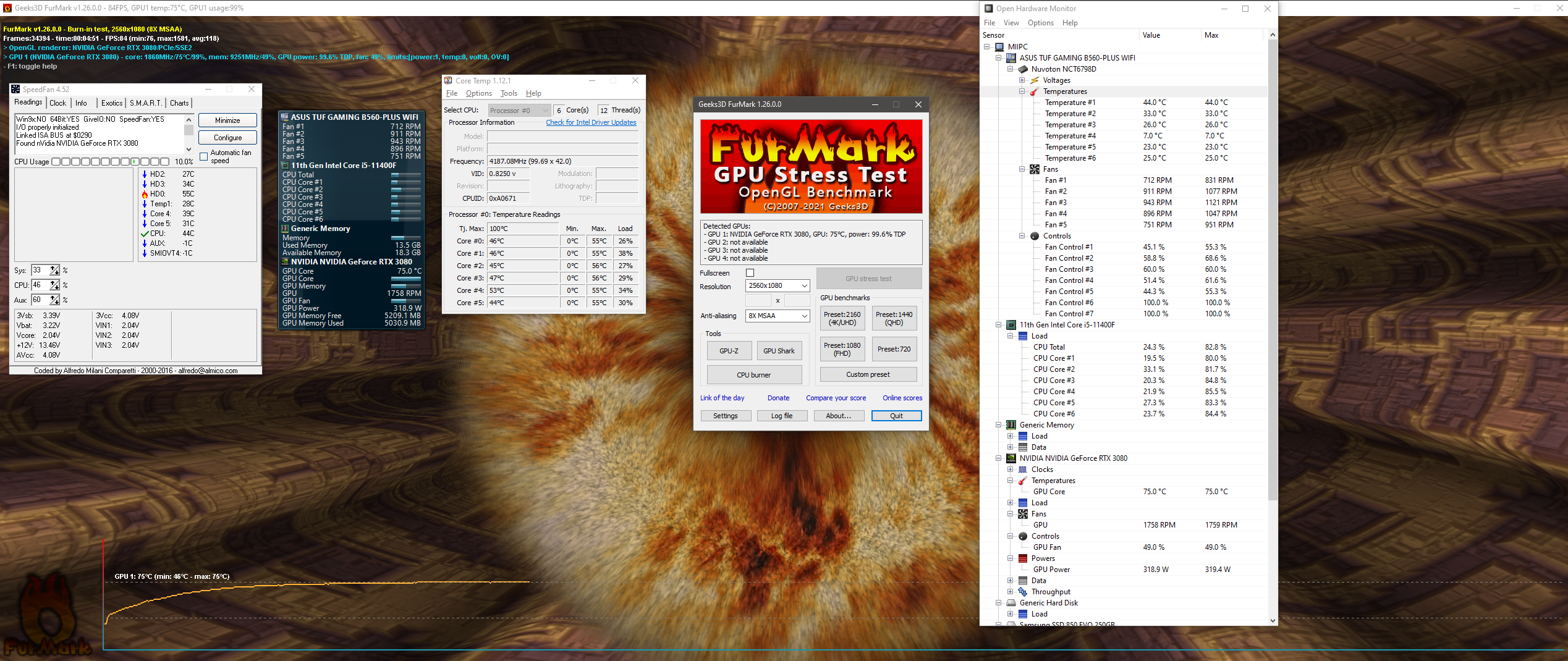The image size is (1568, 661).
Task: Enable the Fullscreen checkbox in FurMark
Action: pyautogui.click(x=750, y=273)
